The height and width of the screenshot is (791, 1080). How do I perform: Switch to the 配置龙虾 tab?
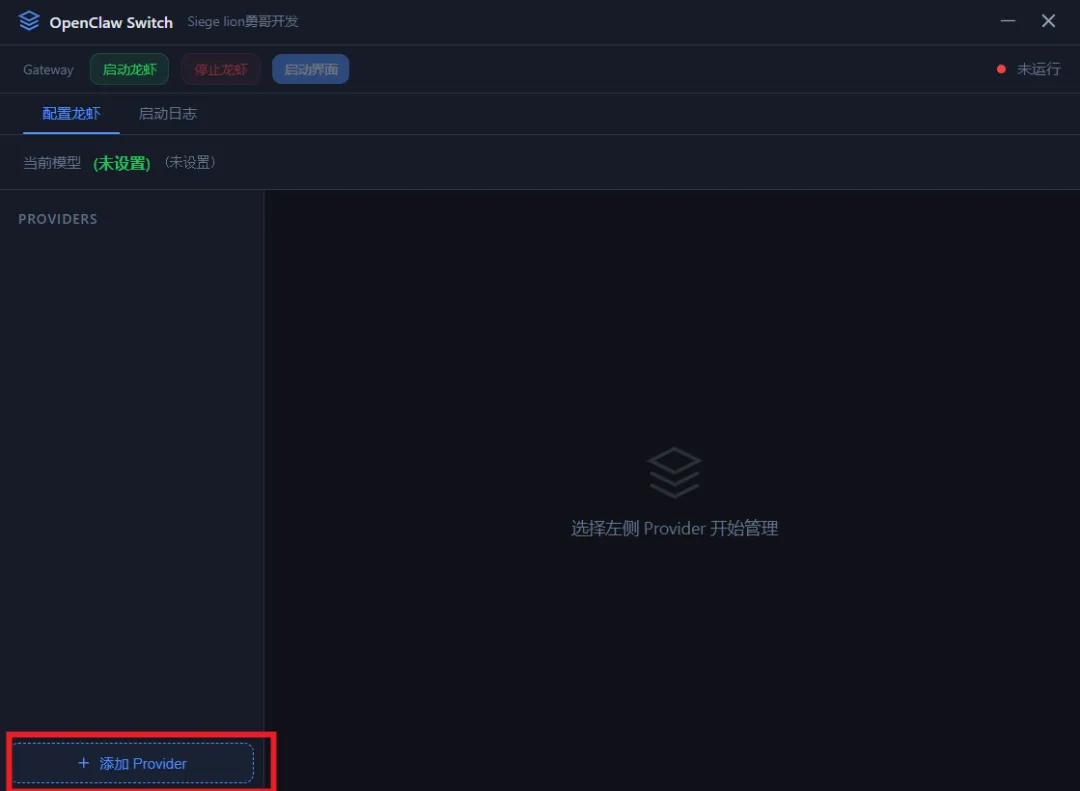pos(71,114)
